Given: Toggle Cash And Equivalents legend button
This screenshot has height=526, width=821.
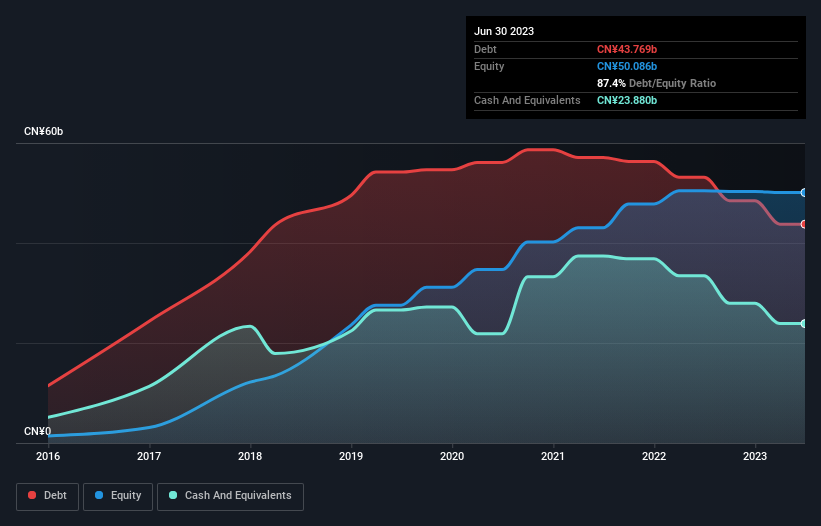Looking at the screenshot, I should click(x=230, y=496).
